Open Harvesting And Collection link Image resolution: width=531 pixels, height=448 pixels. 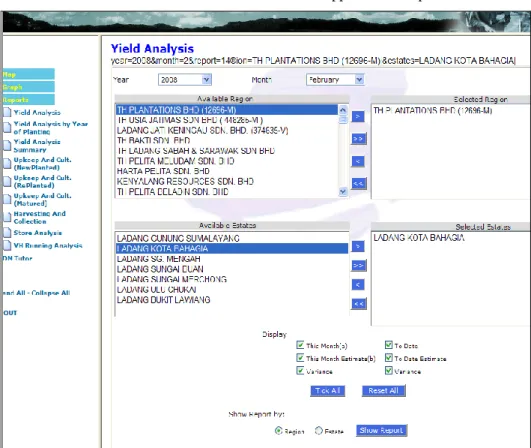(40, 217)
